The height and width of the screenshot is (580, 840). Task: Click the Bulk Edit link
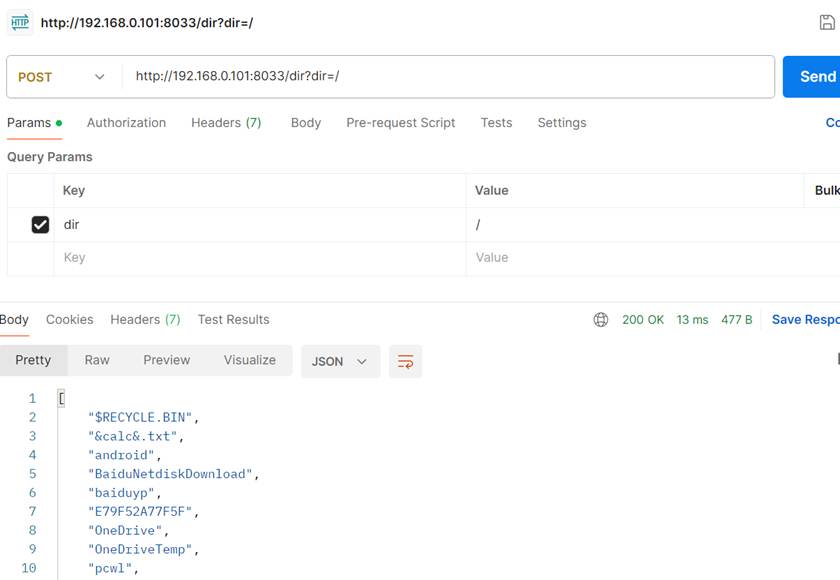click(827, 190)
